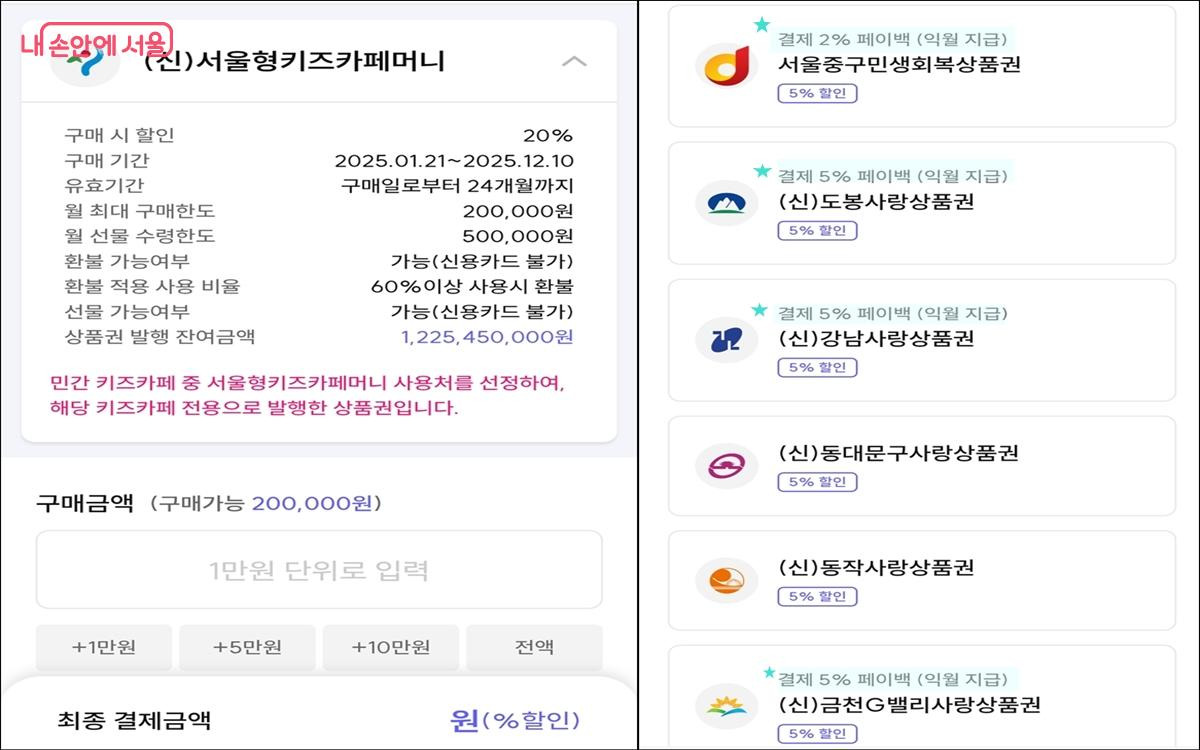The image size is (1200, 750).
Task: Collapse the 서울형키즈카페머니 details chevron
Action: 574,61
